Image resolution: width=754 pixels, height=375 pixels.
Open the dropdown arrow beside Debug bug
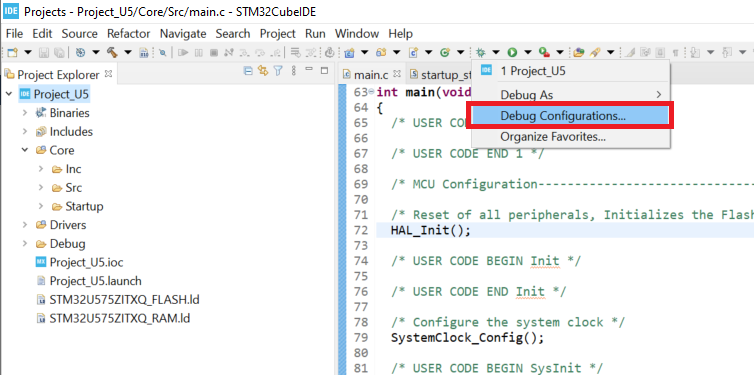coord(496,52)
